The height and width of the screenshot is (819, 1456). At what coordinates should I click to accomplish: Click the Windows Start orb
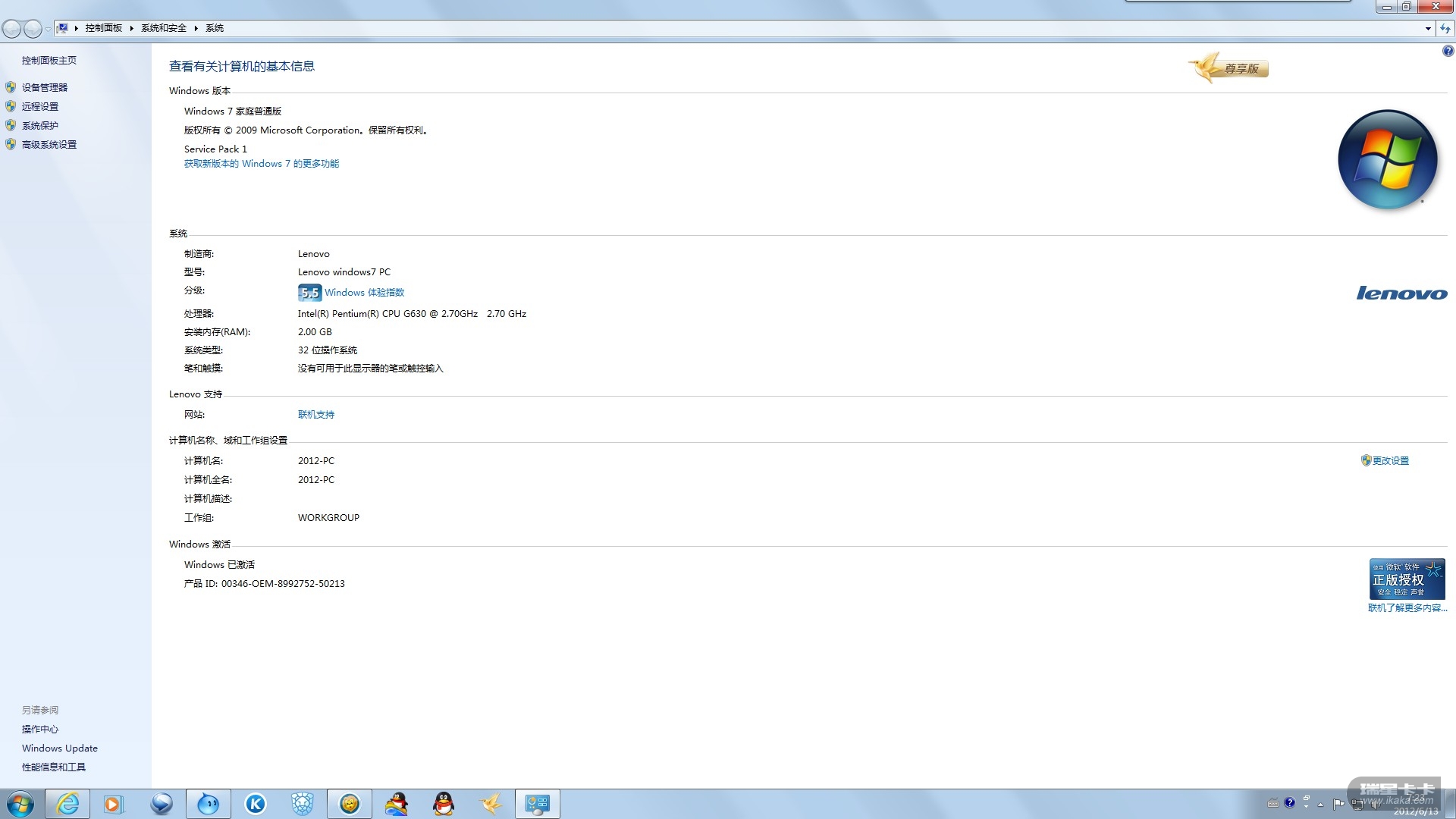point(20,804)
